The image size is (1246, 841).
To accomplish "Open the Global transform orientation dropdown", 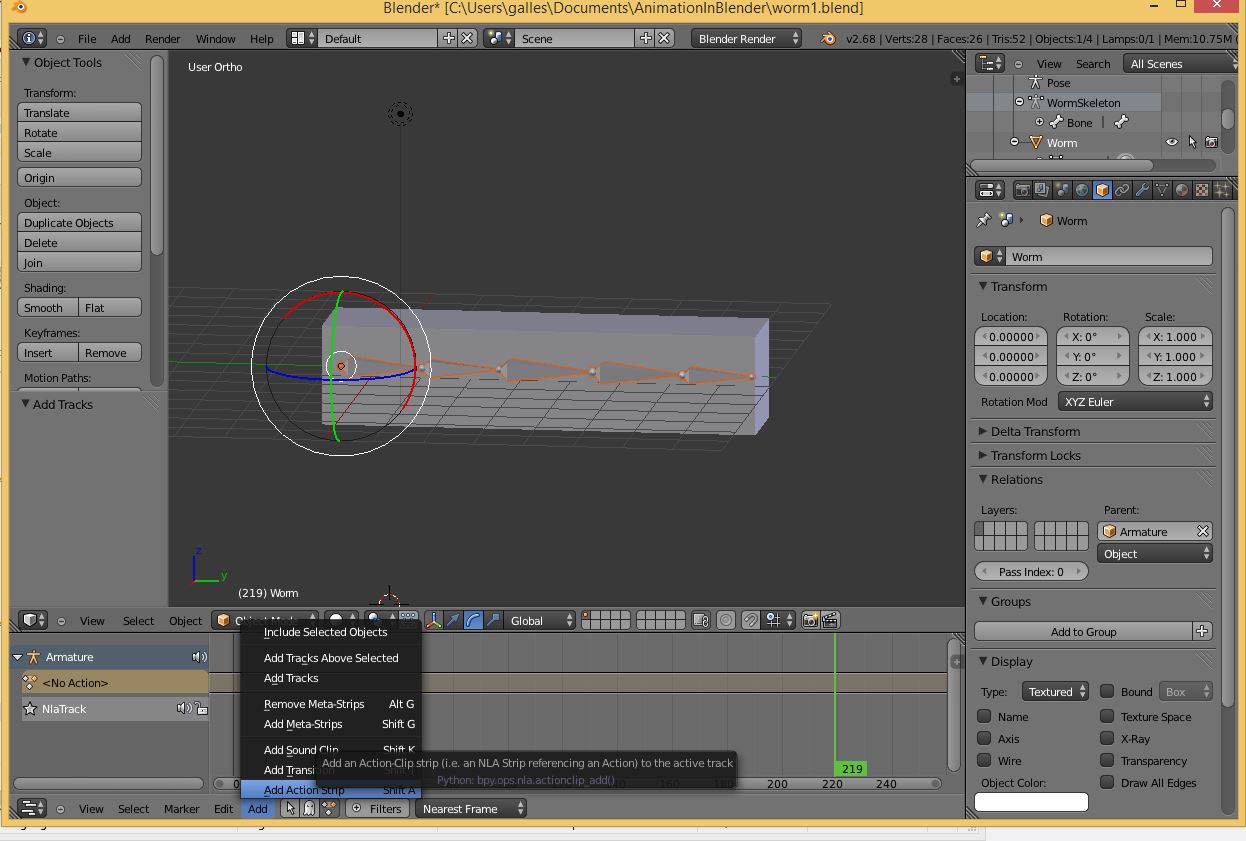I will click(x=541, y=620).
